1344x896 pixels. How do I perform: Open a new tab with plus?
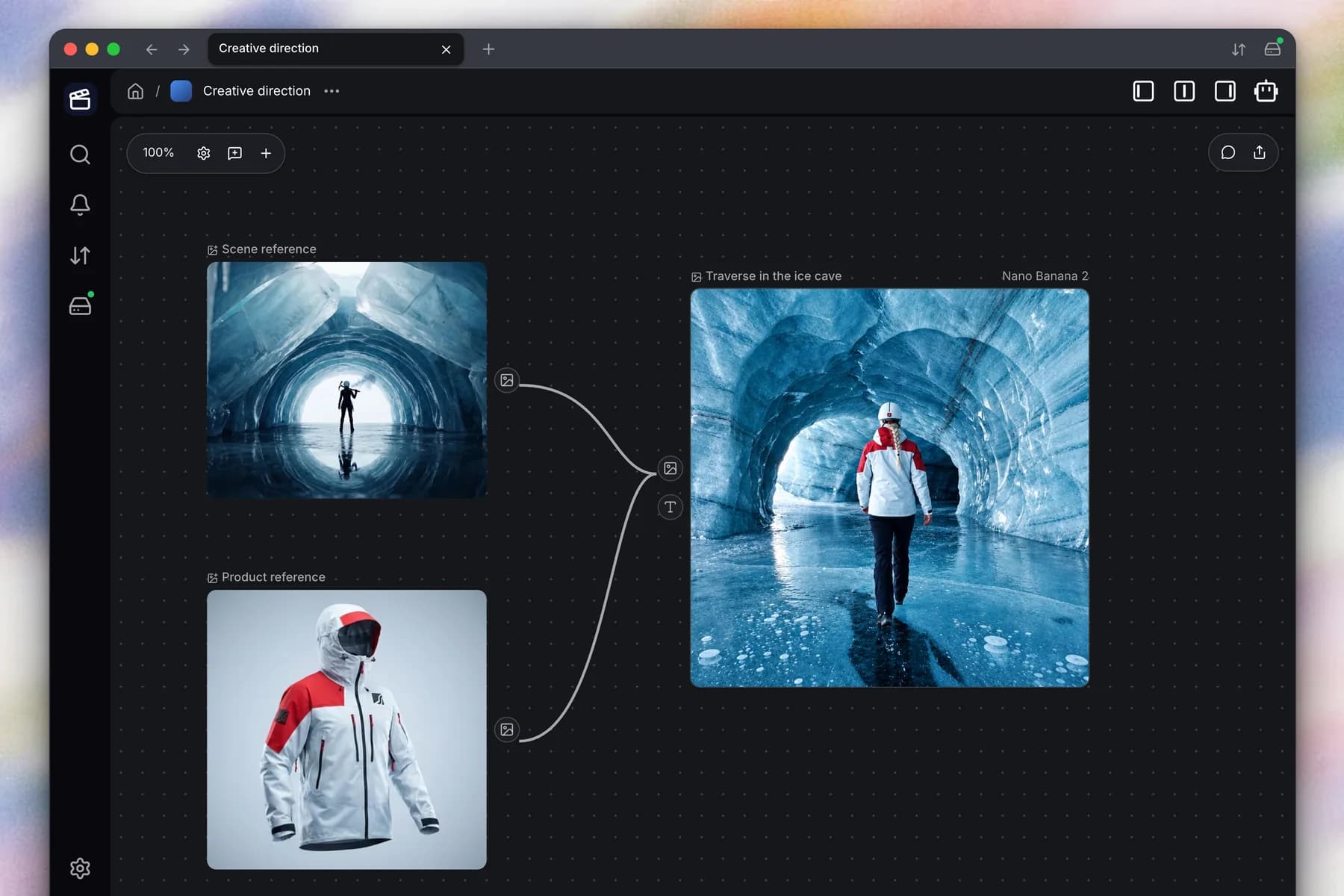488,49
